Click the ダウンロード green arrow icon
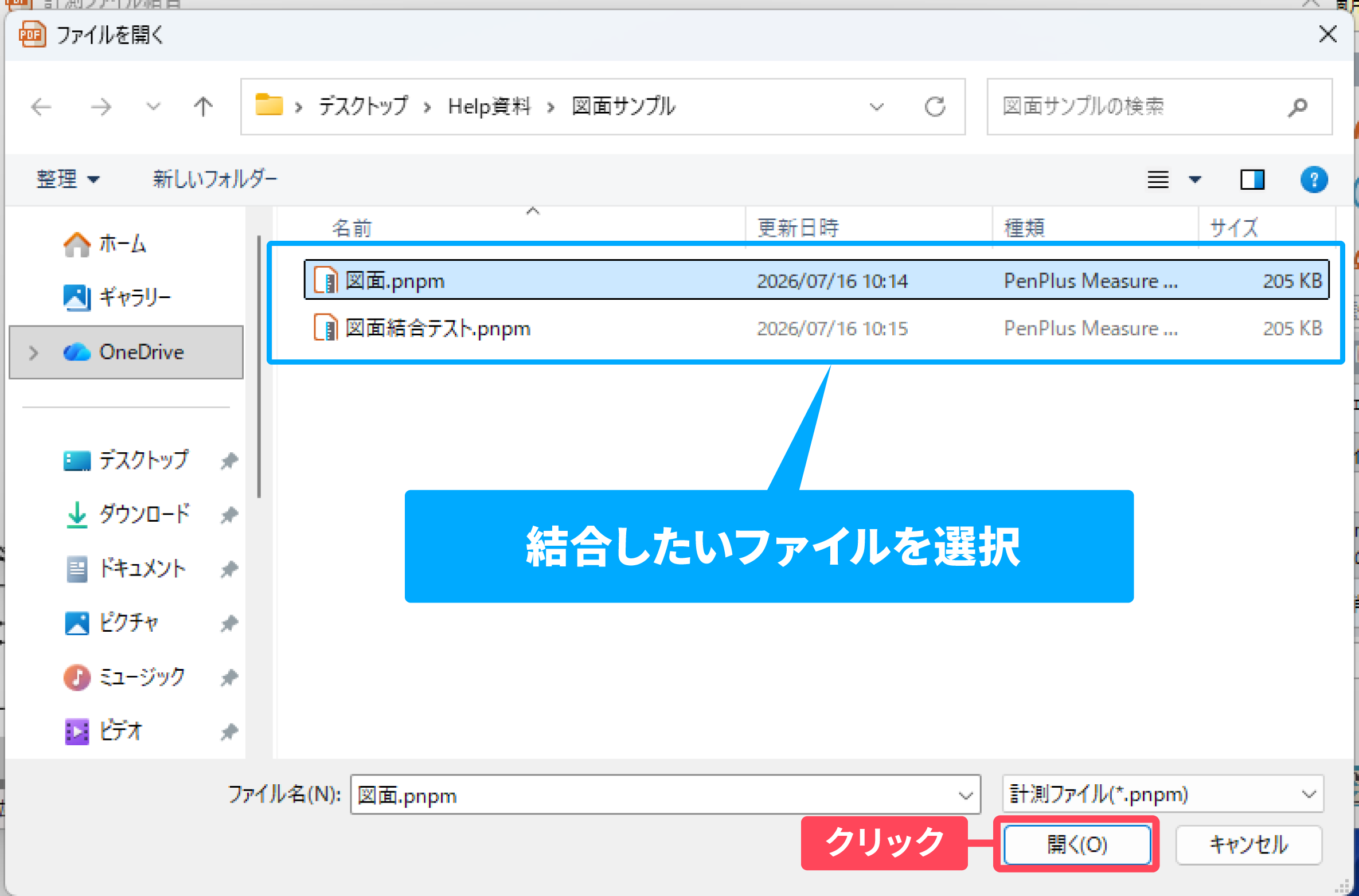 [77, 514]
